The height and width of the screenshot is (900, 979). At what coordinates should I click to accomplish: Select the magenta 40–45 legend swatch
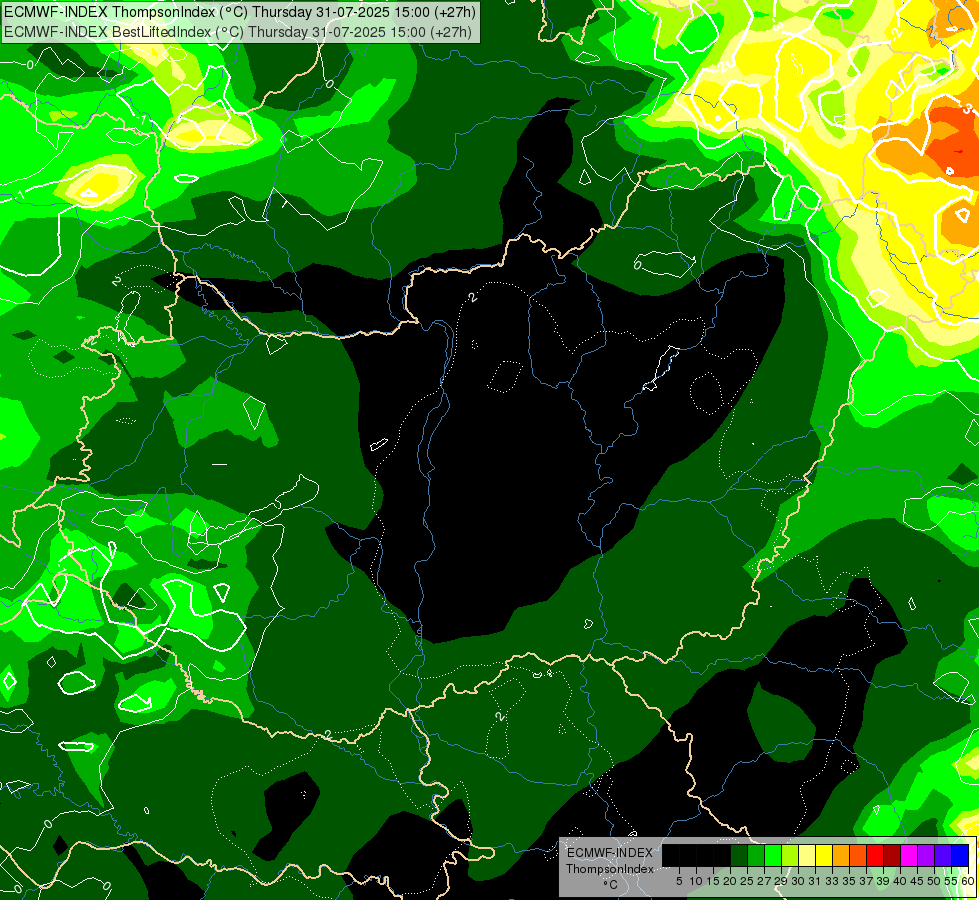(x=909, y=855)
